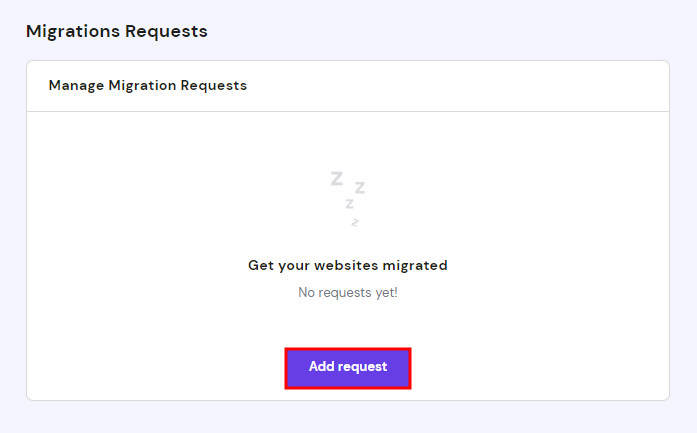Click the second-largest Z of sleep icon
This screenshot has width=697, height=433.
click(359, 187)
